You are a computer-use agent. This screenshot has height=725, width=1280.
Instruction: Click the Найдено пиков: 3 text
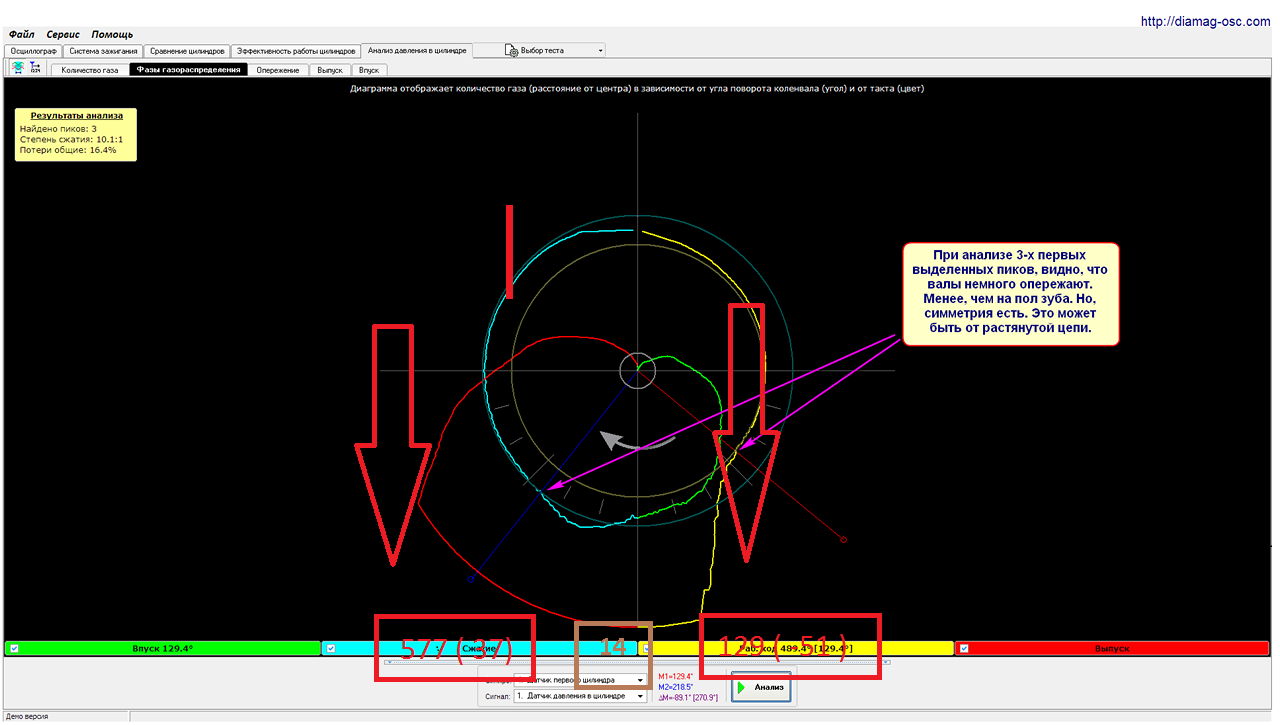[58, 128]
